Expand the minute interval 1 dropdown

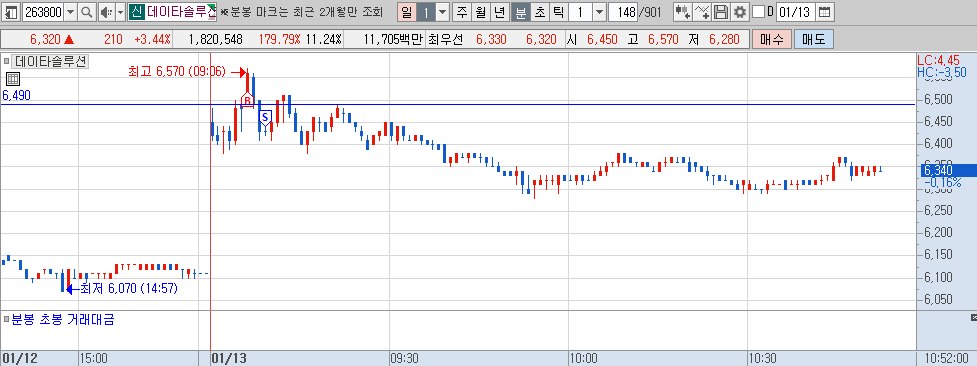coord(599,11)
